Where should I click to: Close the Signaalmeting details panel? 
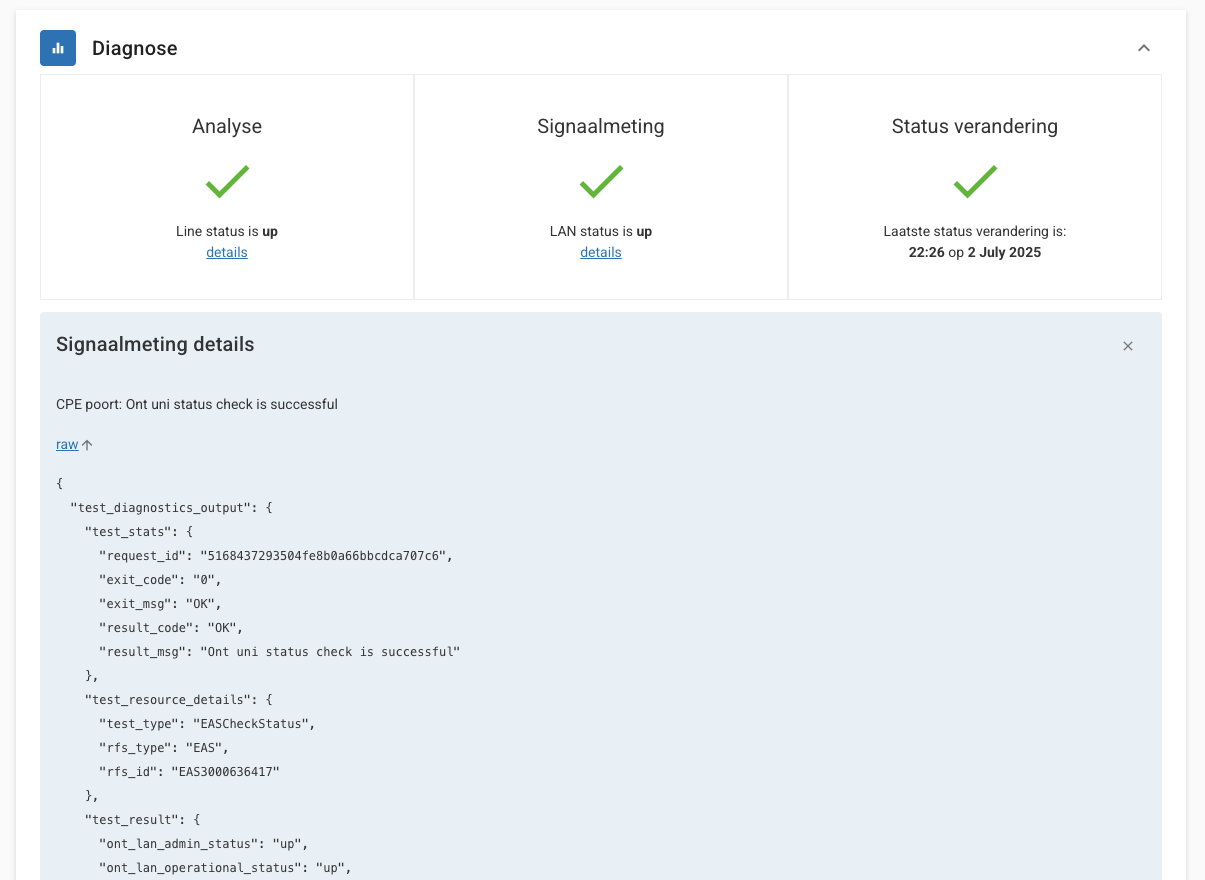pyautogui.click(x=1128, y=346)
